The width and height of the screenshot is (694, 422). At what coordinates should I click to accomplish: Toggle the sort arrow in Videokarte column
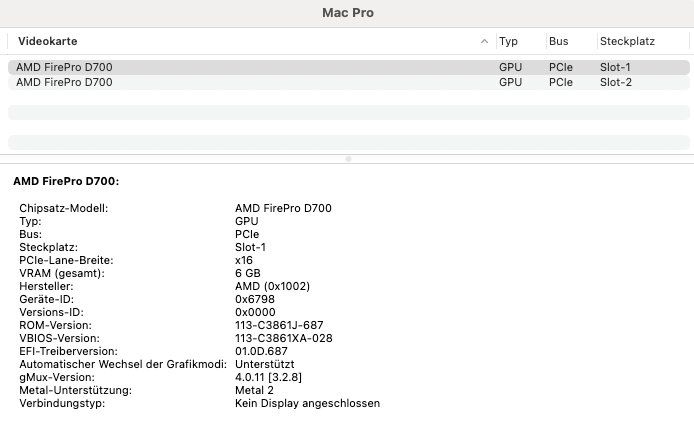(x=484, y=41)
